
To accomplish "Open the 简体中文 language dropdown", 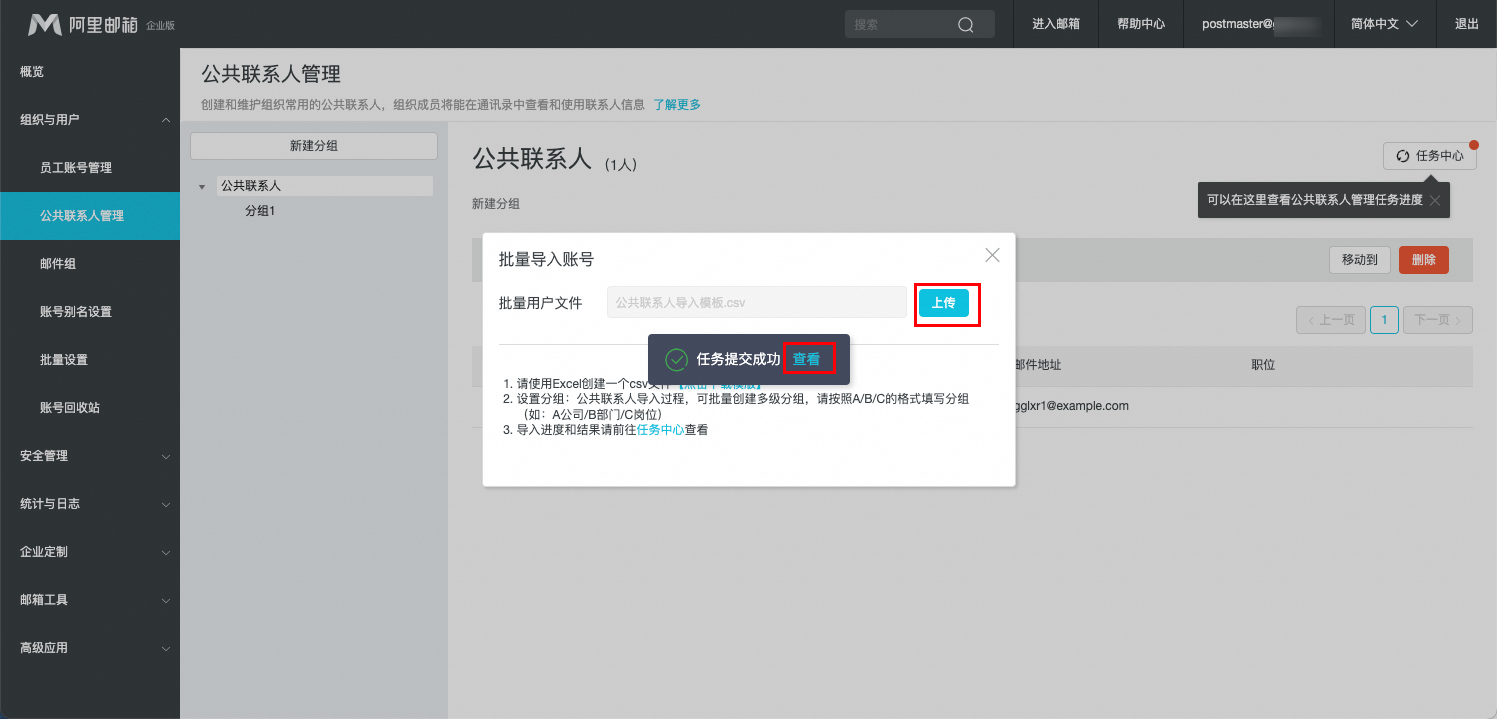I will coord(1384,24).
